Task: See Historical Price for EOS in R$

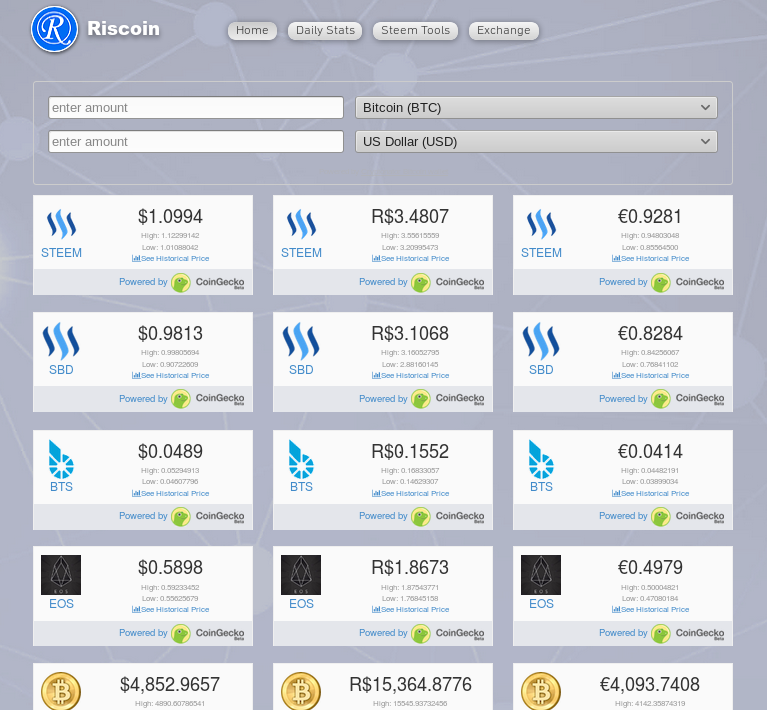Action: (410, 609)
